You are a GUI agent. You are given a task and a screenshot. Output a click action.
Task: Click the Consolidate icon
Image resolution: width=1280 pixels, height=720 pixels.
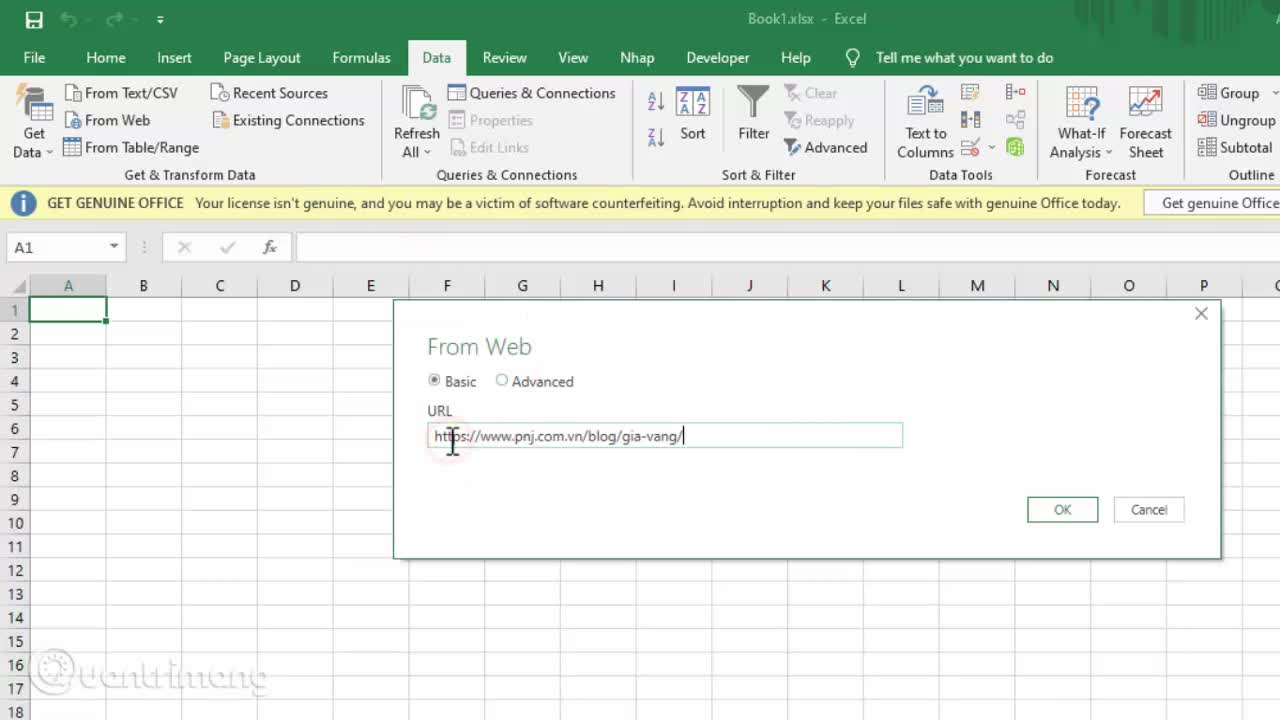pyautogui.click(x=1015, y=93)
